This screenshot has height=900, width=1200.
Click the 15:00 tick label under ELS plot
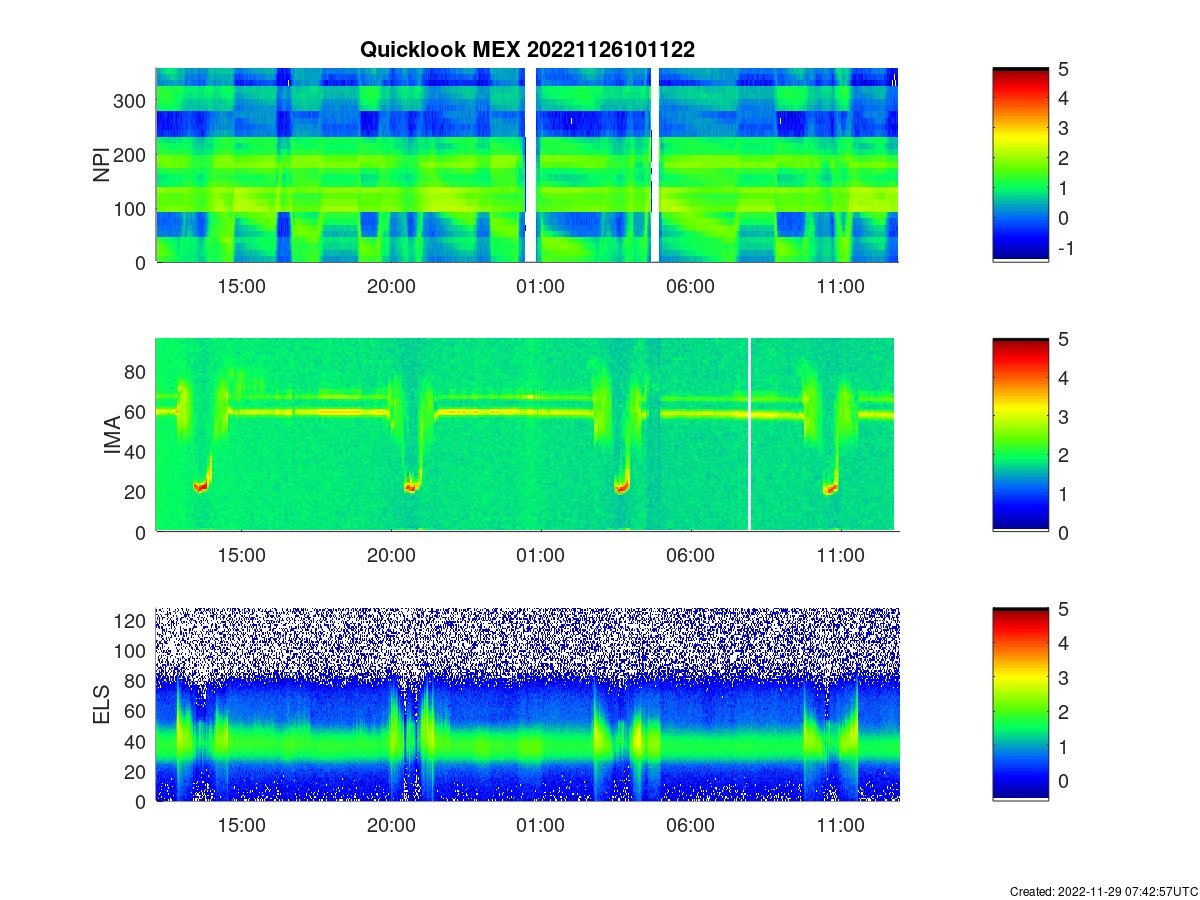(241, 826)
